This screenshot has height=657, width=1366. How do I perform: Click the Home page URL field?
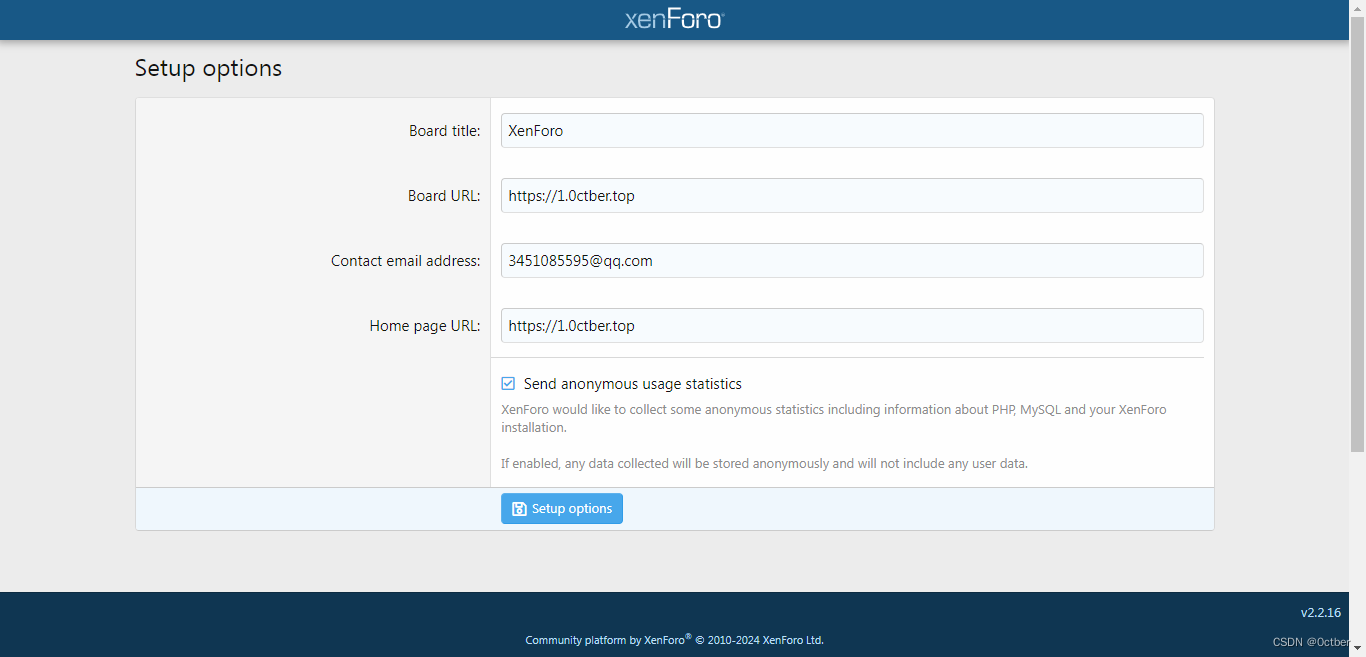click(x=852, y=325)
